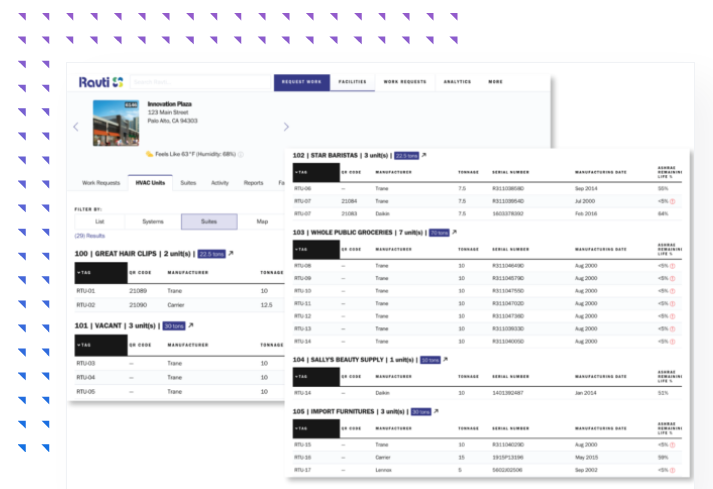Select the HVAC Units tab
The width and height of the screenshot is (713, 489).
[x=151, y=183]
